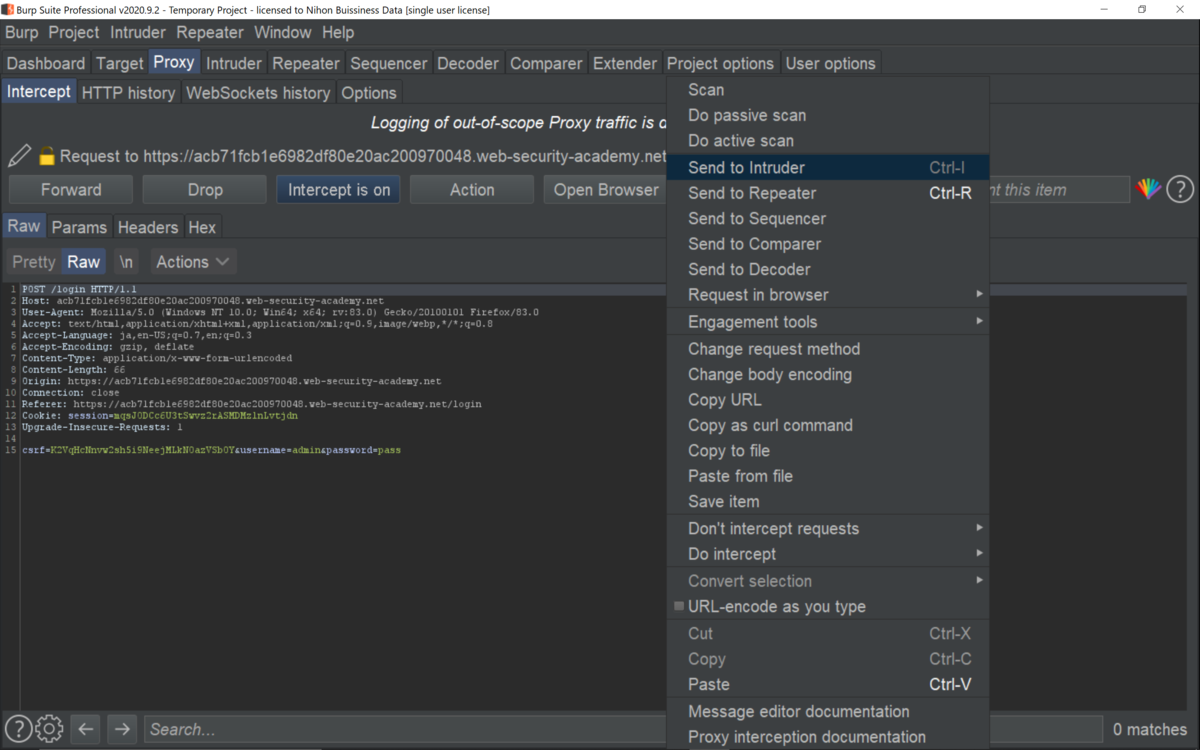Open the Proxy Options sub-tab

pos(369,93)
